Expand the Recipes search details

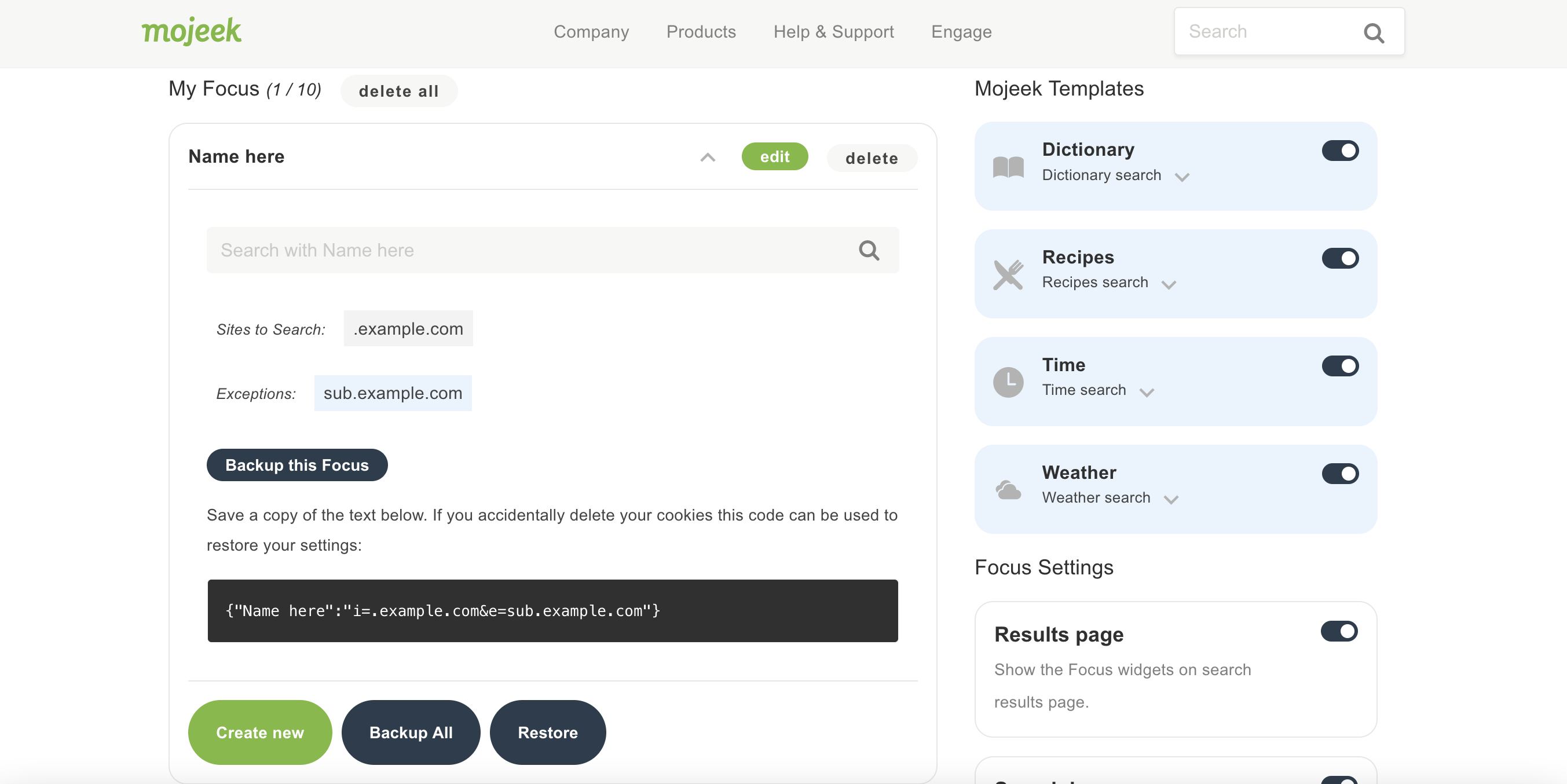[1169, 285]
